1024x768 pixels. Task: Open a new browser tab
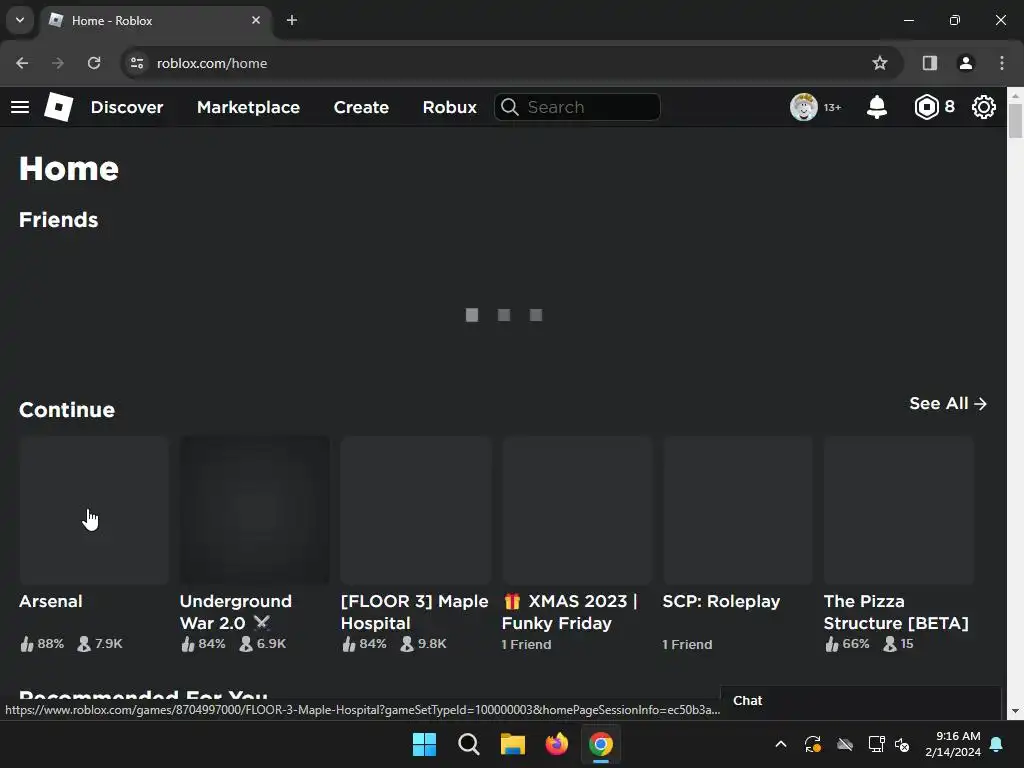click(x=292, y=20)
